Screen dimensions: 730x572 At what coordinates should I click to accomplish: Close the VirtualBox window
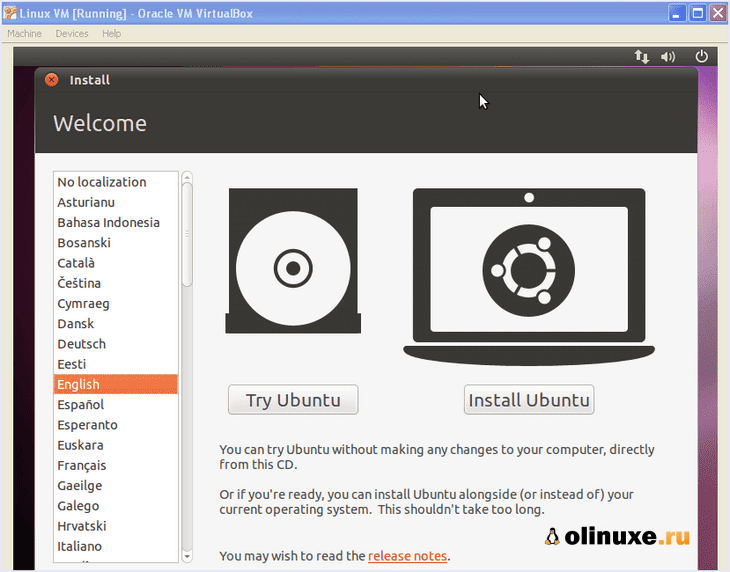click(x=718, y=13)
